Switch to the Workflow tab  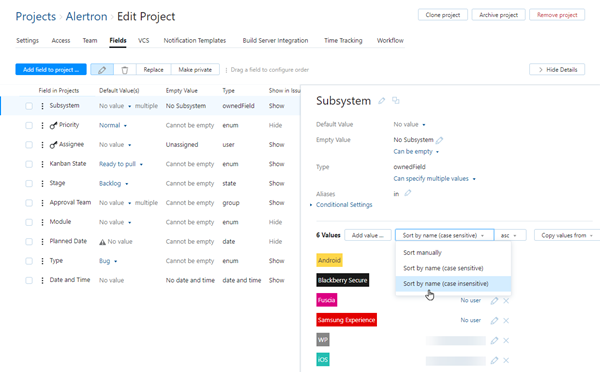(x=390, y=41)
